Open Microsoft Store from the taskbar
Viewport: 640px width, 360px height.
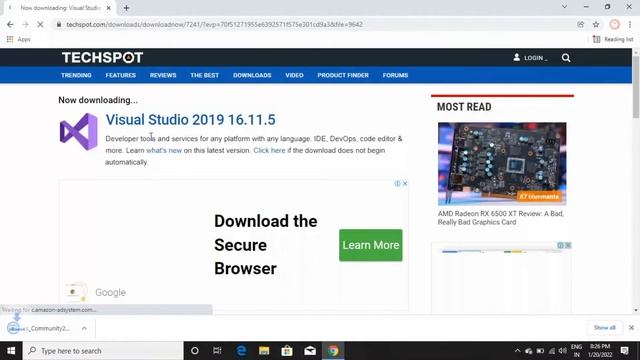[287, 351]
